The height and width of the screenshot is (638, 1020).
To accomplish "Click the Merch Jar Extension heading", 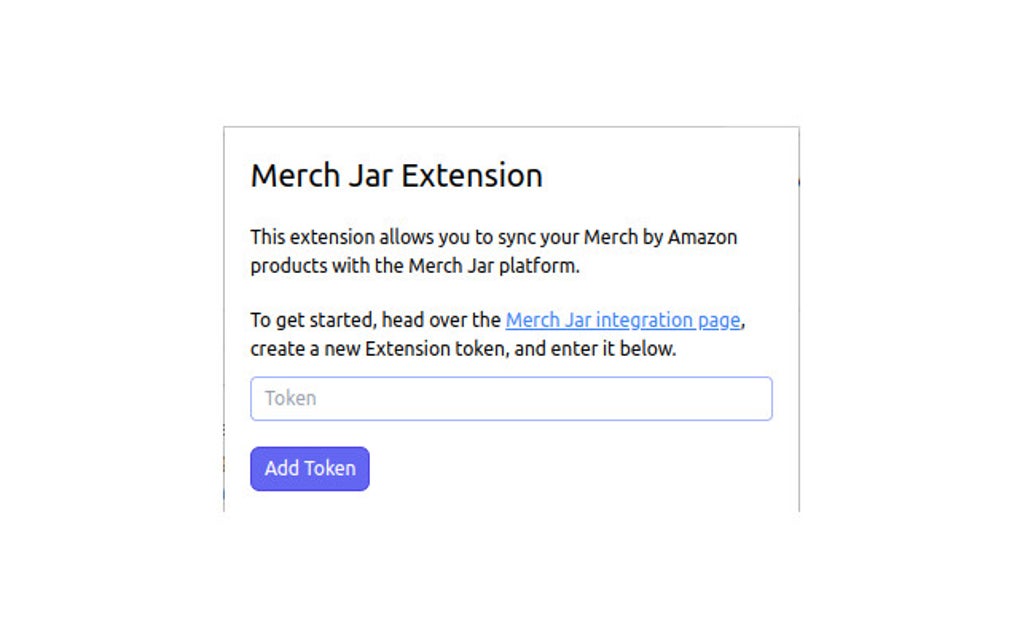I will click(x=396, y=175).
